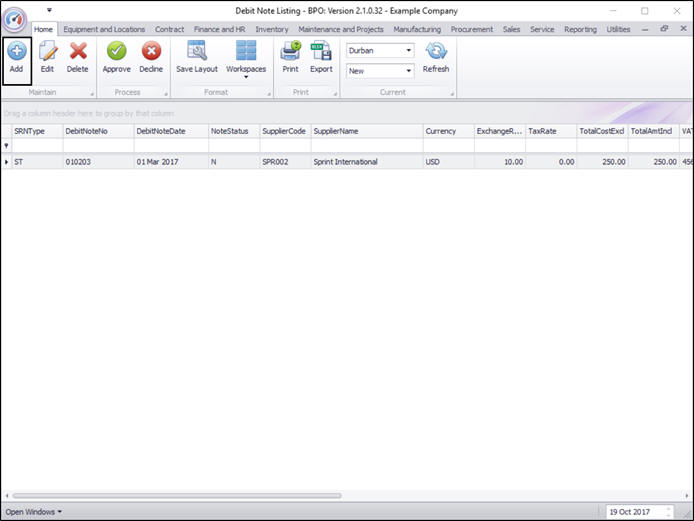The image size is (694, 521).
Task: Click the 01 Mar 2017 date cell
Action: [171, 162]
